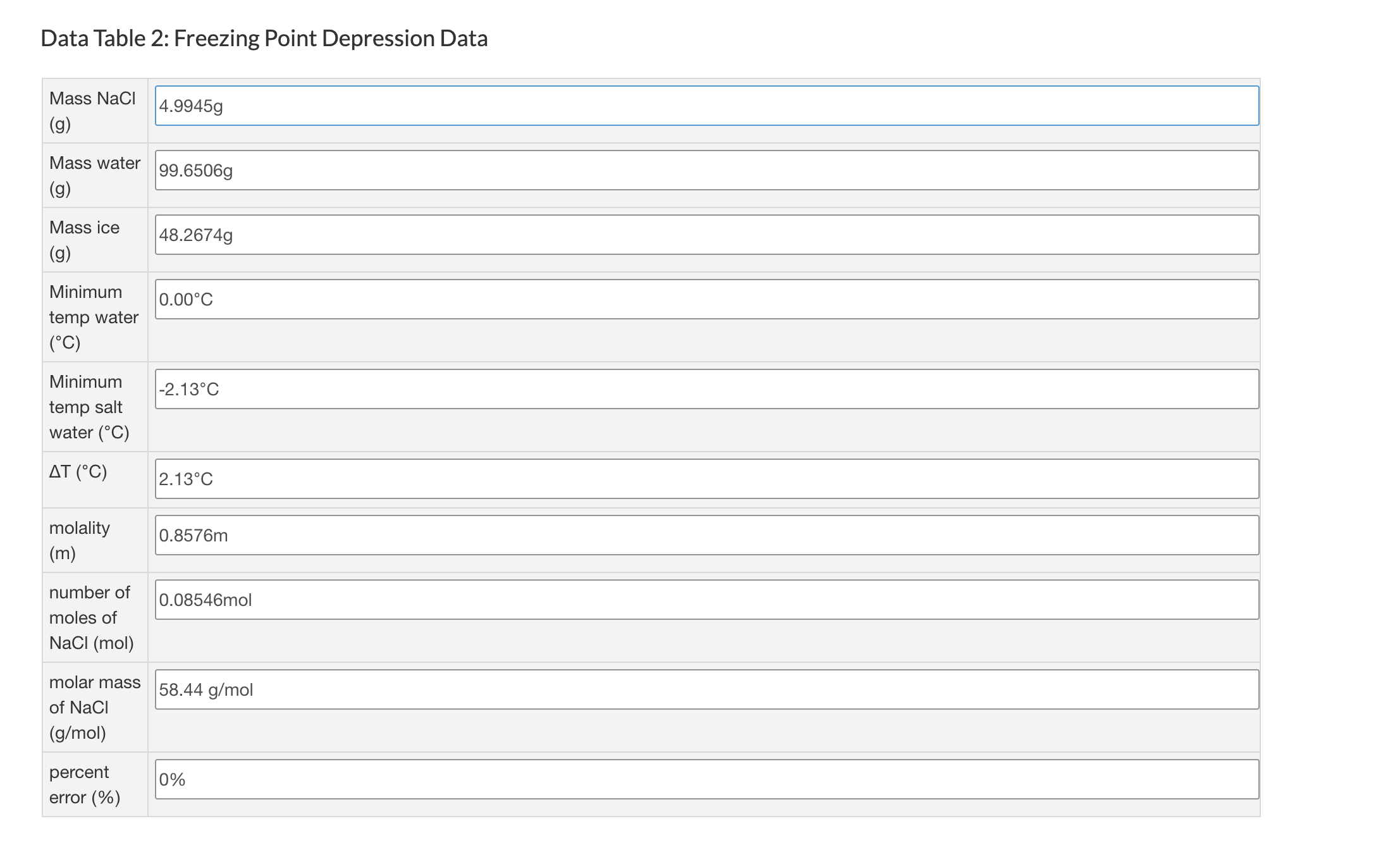Click the Mass ice input field
Viewport: 1400px width, 864px height.
[706, 235]
